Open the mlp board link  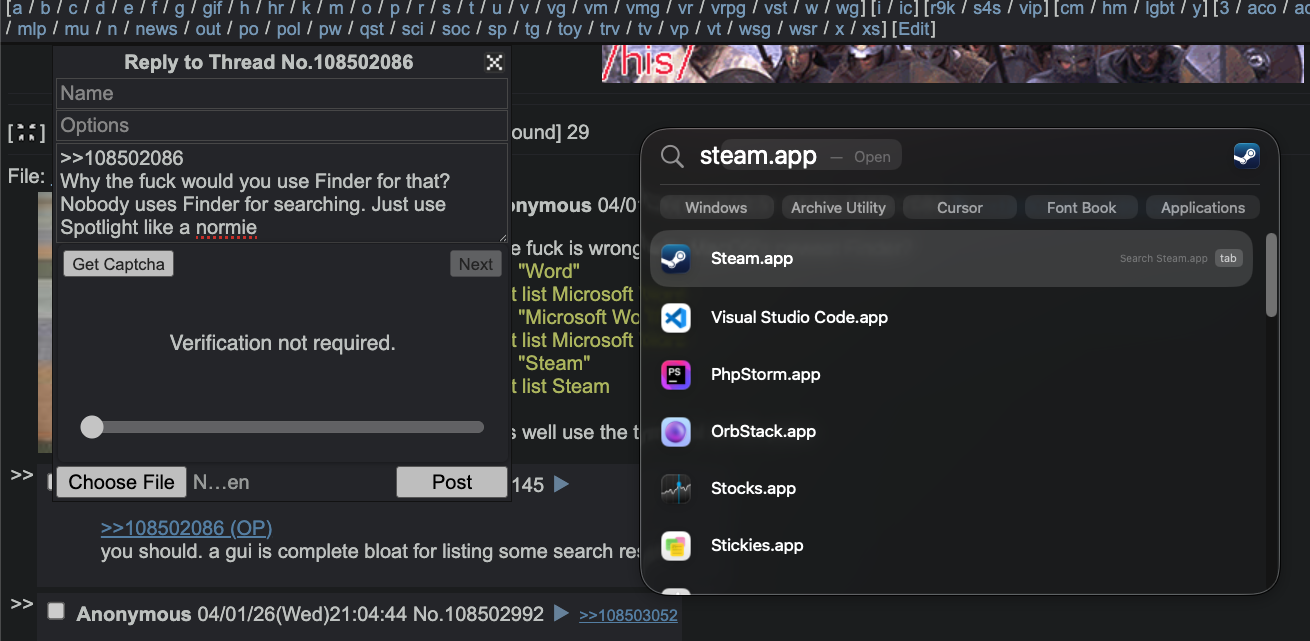tap(31, 29)
